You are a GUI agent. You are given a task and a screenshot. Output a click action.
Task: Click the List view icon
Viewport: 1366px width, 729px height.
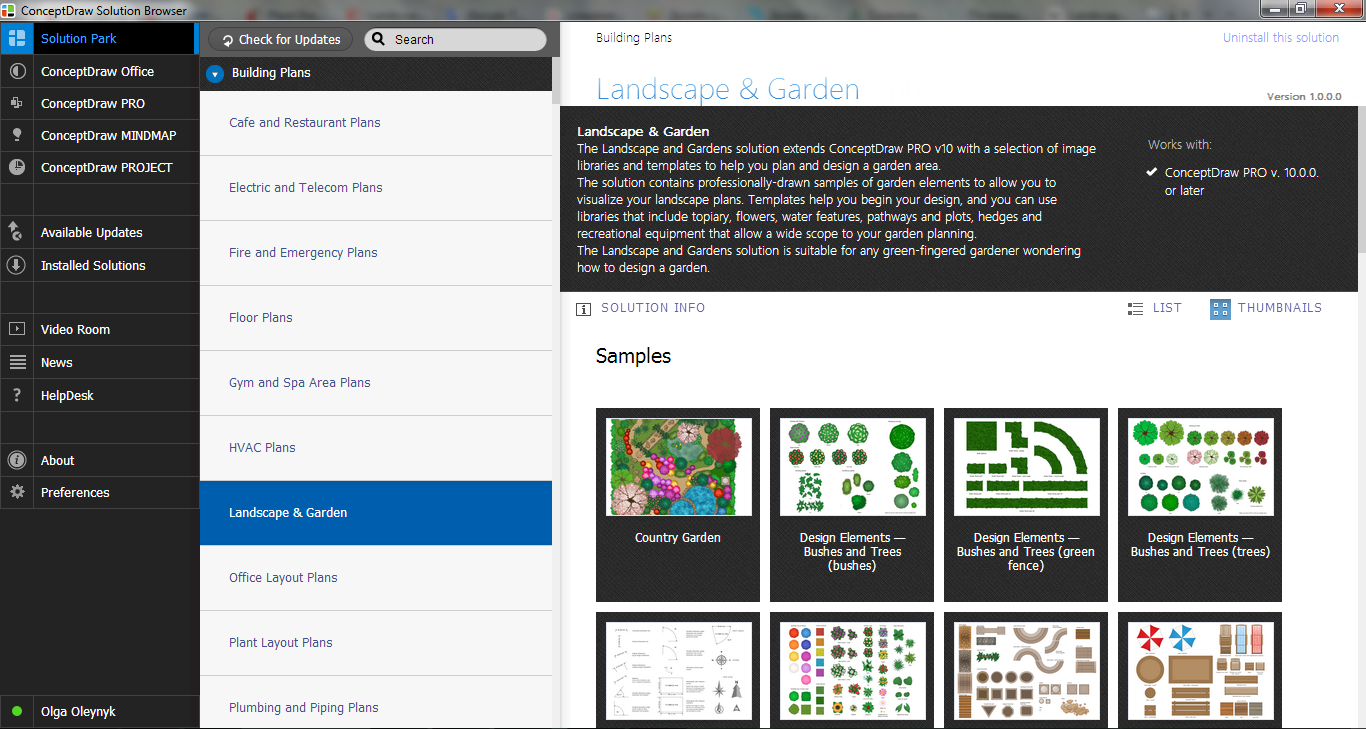tap(1135, 309)
